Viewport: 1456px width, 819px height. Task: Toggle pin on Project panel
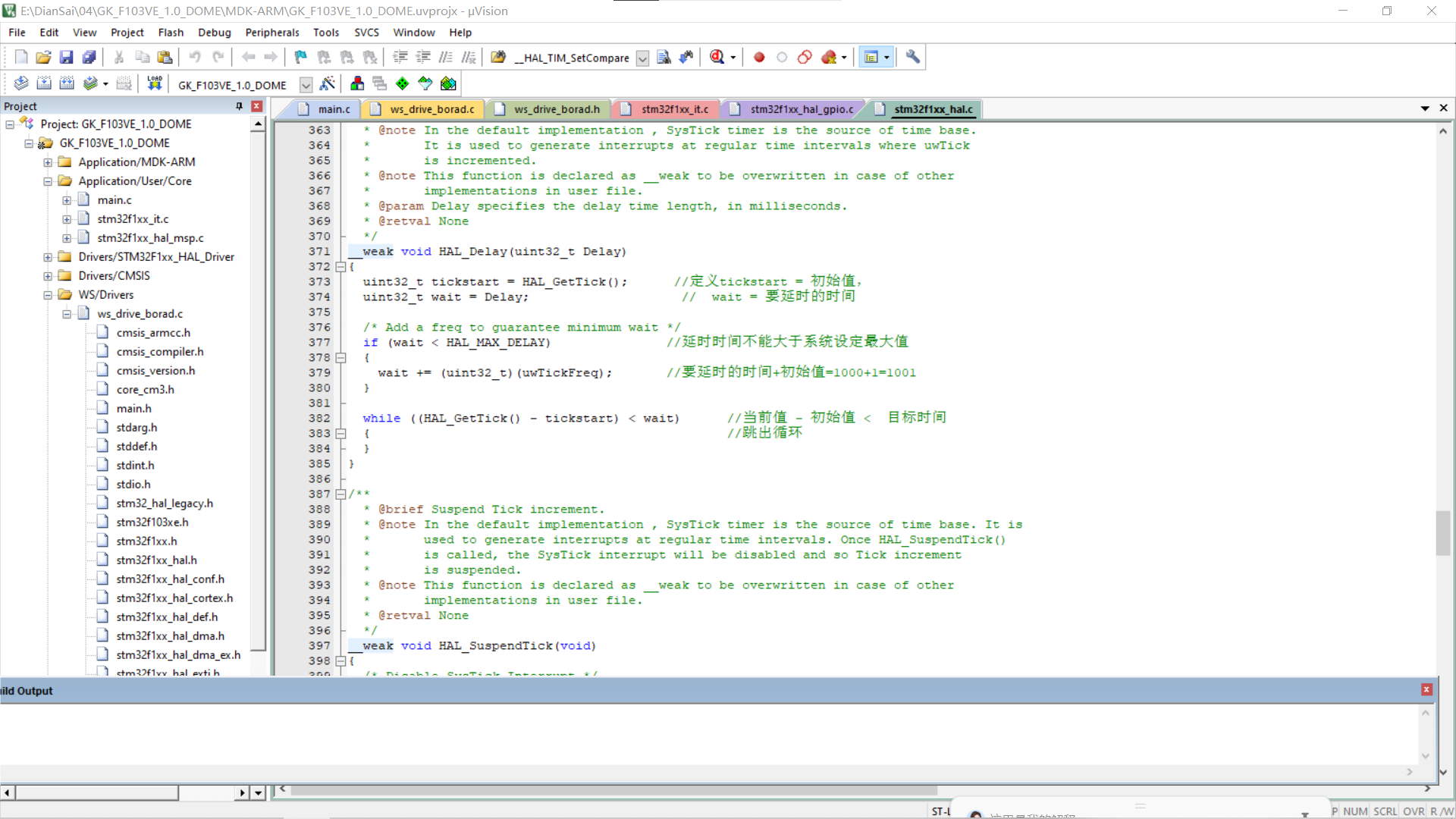pyautogui.click(x=240, y=106)
